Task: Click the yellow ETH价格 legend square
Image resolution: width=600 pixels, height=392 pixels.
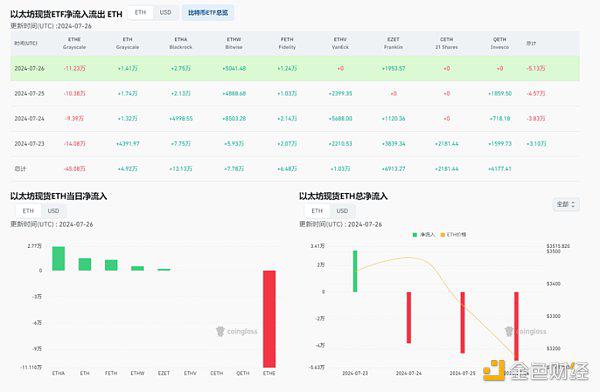Action: point(443,235)
